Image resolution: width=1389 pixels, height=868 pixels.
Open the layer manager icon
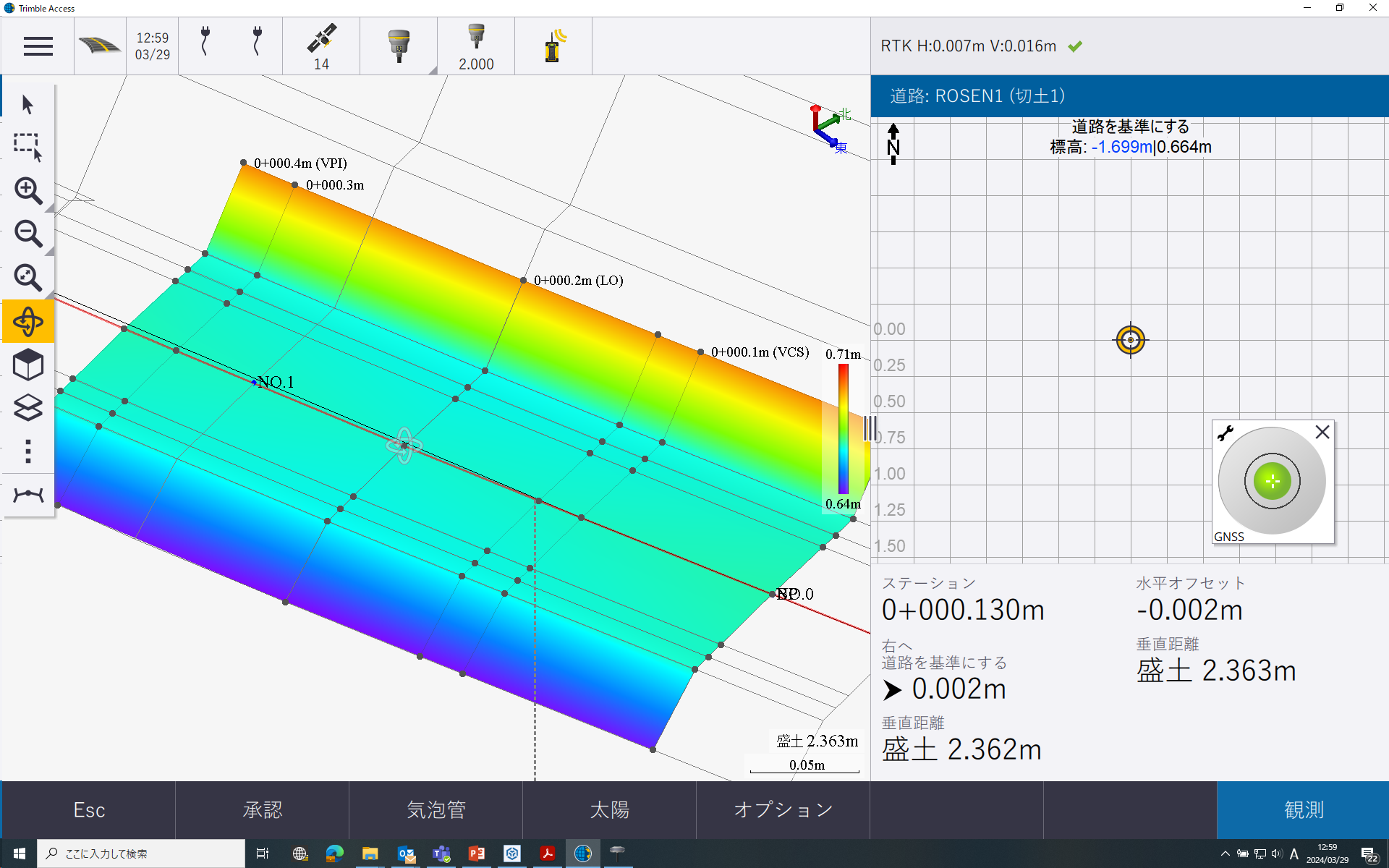[28, 408]
